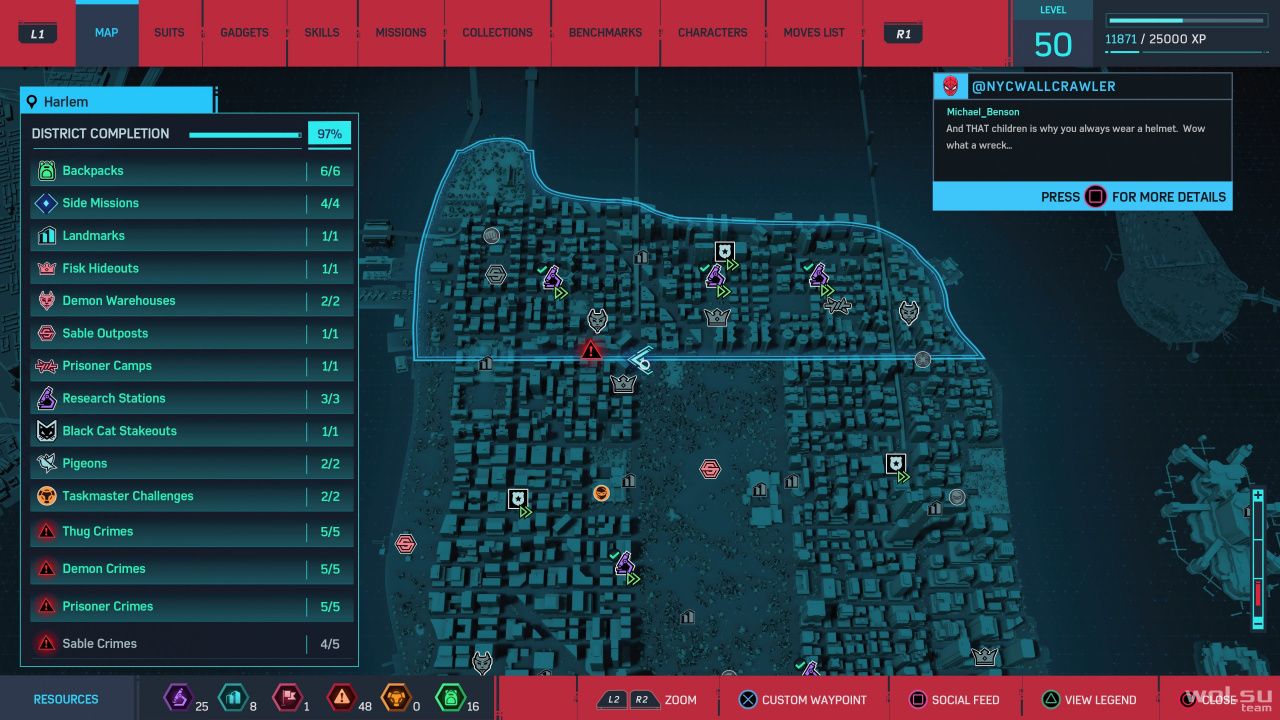Switch to the Collections tab

point(497,33)
